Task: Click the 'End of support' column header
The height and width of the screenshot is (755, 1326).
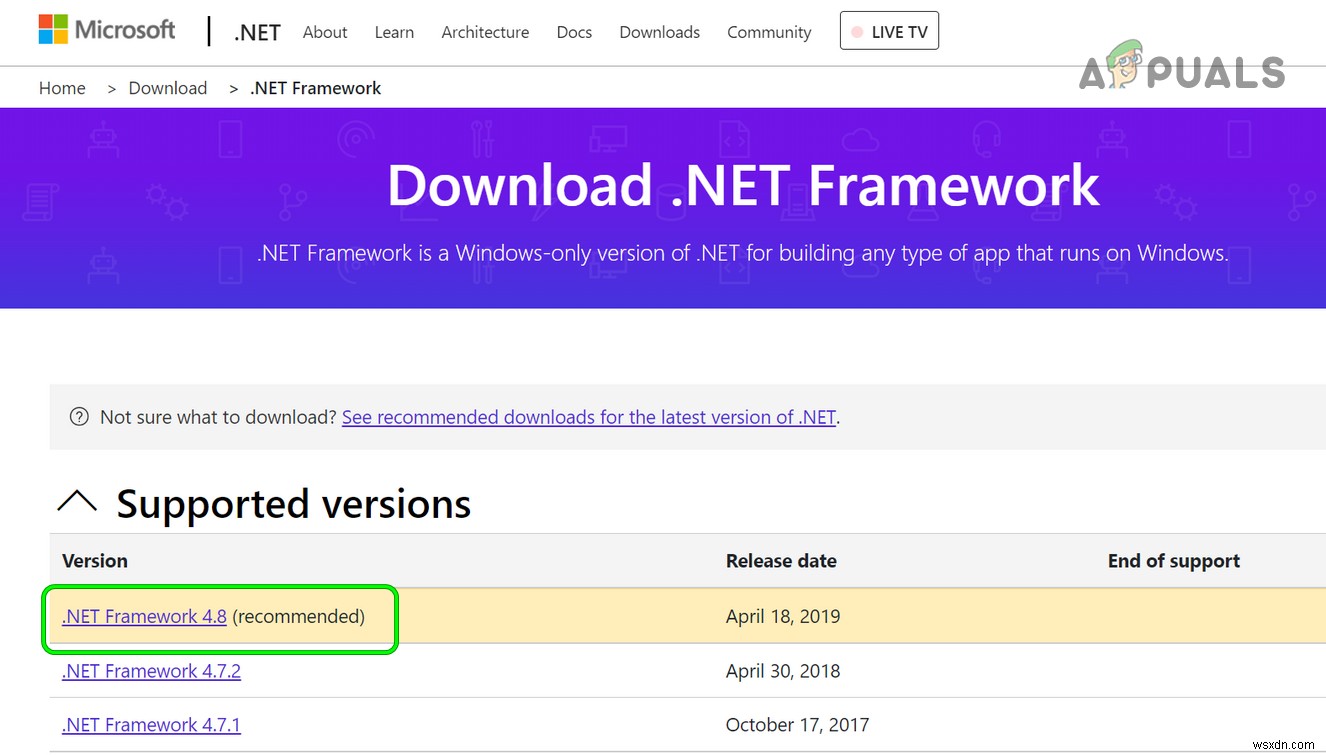Action: pos(1173,561)
